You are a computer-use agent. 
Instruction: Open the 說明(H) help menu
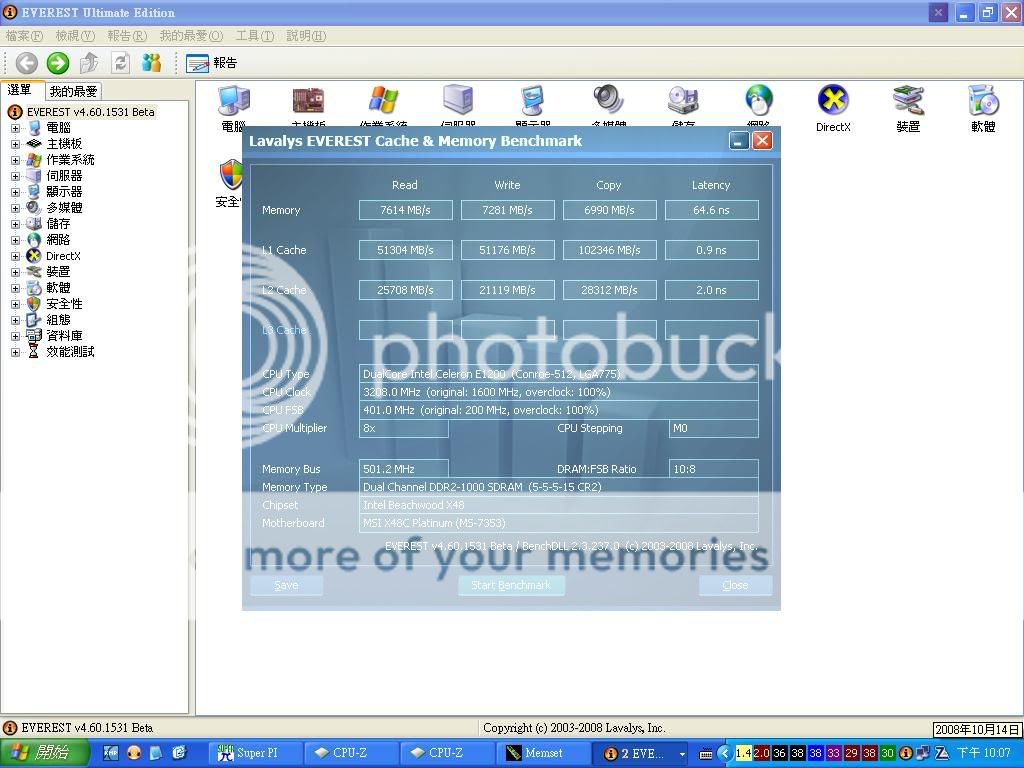[x=306, y=36]
